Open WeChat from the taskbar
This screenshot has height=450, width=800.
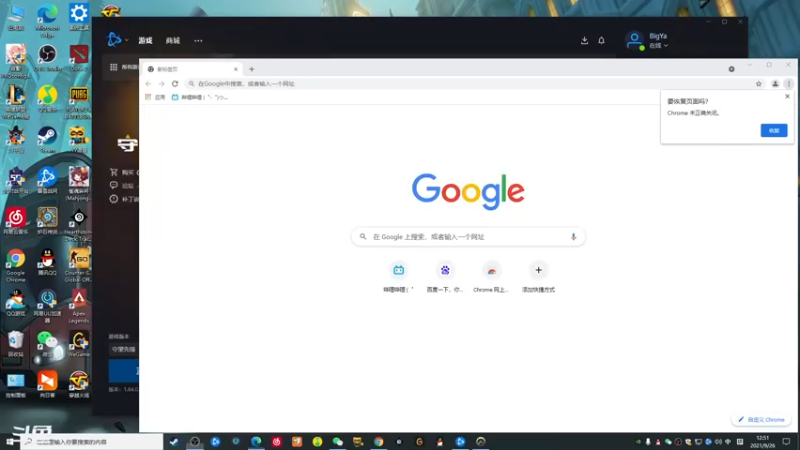point(338,441)
